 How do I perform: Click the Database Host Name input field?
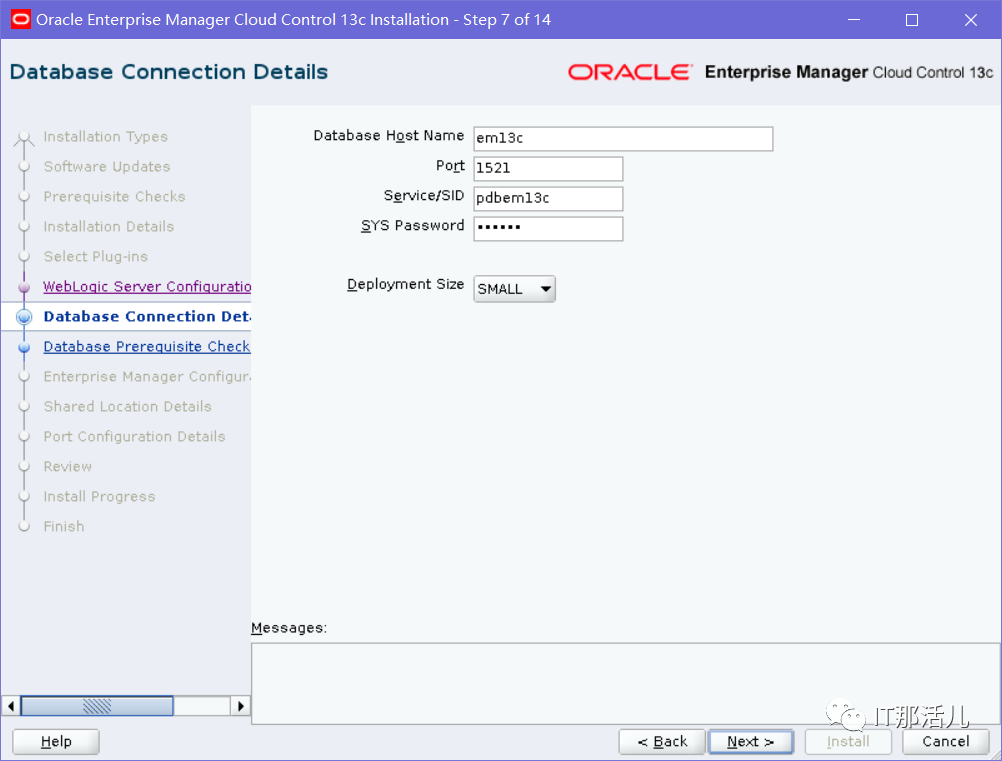(623, 139)
